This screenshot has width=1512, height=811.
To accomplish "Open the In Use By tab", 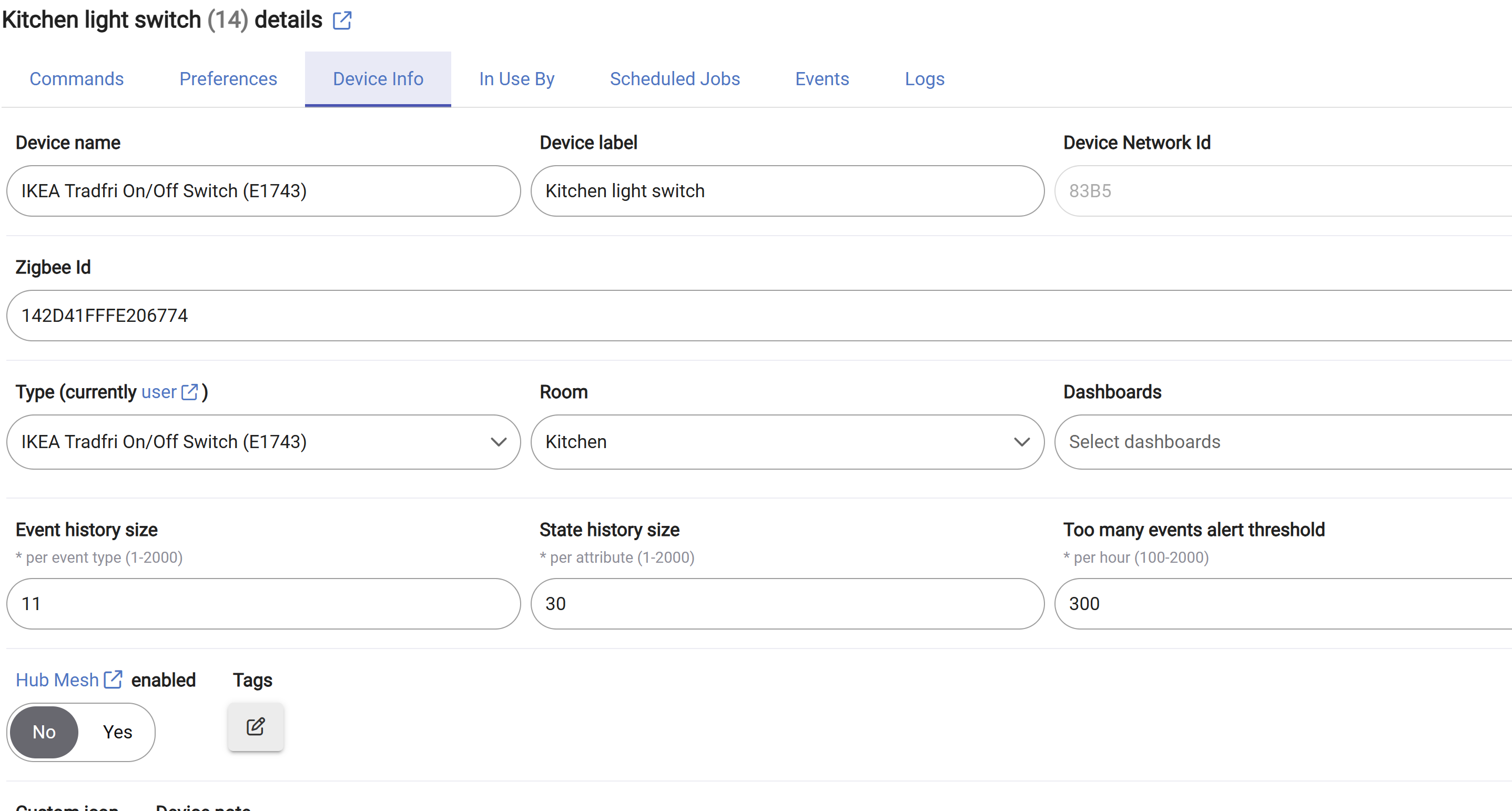I will (516, 79).
